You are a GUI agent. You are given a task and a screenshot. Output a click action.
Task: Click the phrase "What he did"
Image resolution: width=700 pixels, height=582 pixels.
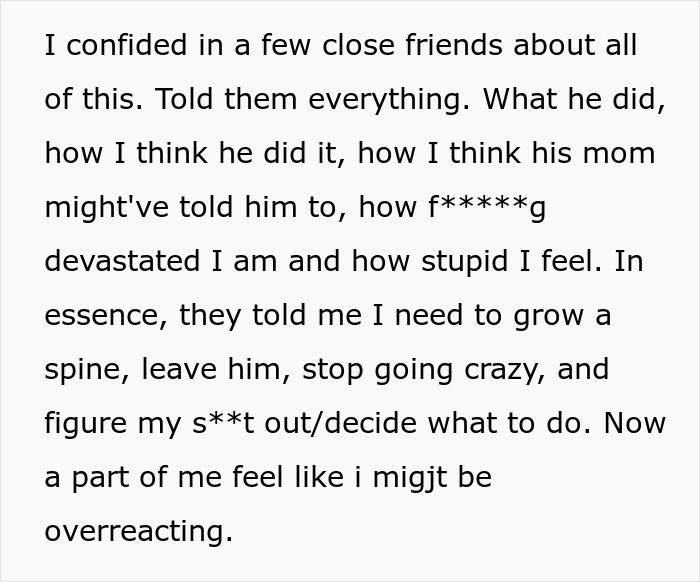574,99
